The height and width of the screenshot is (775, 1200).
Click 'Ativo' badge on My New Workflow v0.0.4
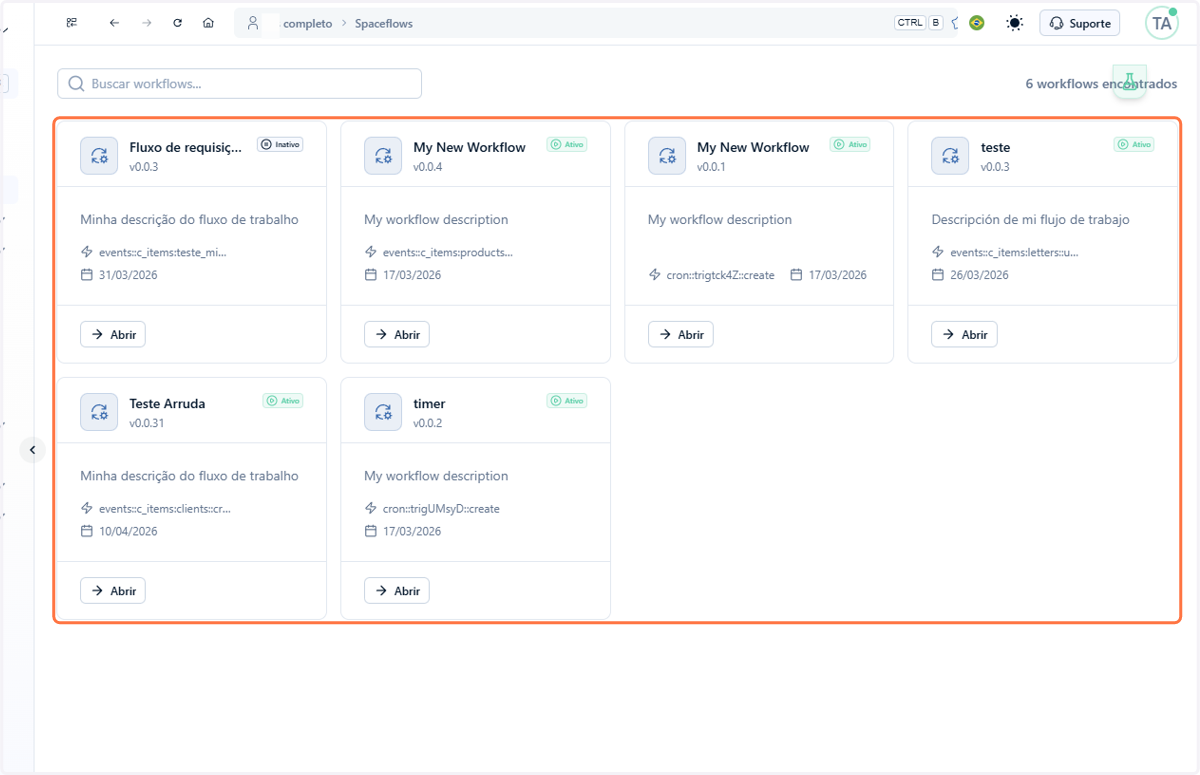(567, 144)
